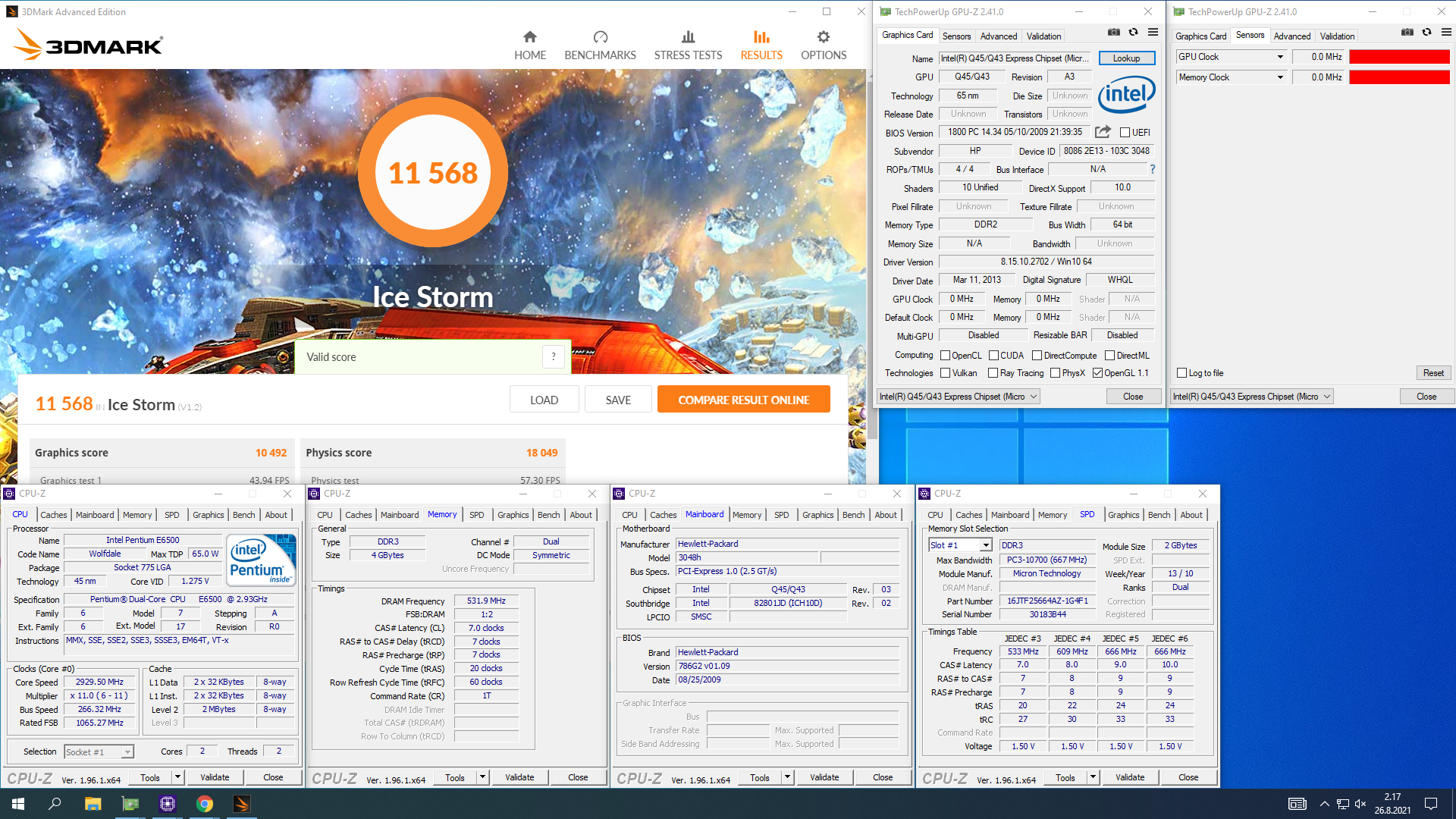Open the Windows Start menu
Image resolution: width=1456 pixels, height=819 pixels.
click(x=18, y=804)
